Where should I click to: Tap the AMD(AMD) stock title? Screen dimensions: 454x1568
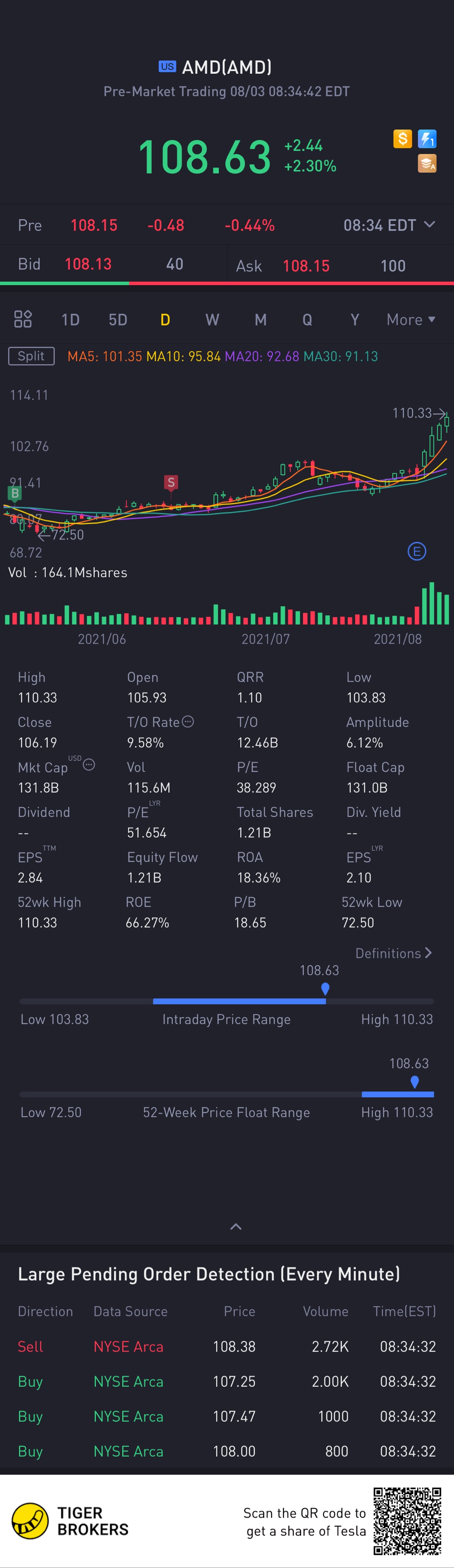pos(227,67)
